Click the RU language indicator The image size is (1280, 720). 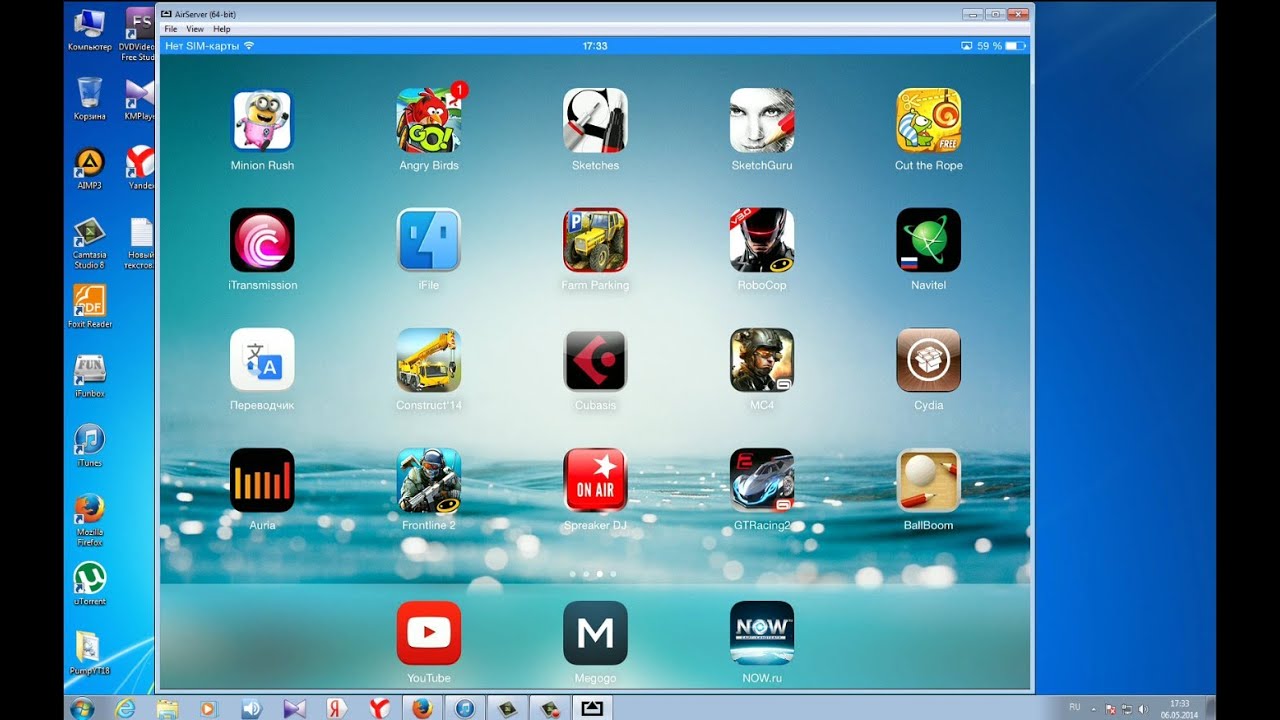click(x=1074, y=707)
